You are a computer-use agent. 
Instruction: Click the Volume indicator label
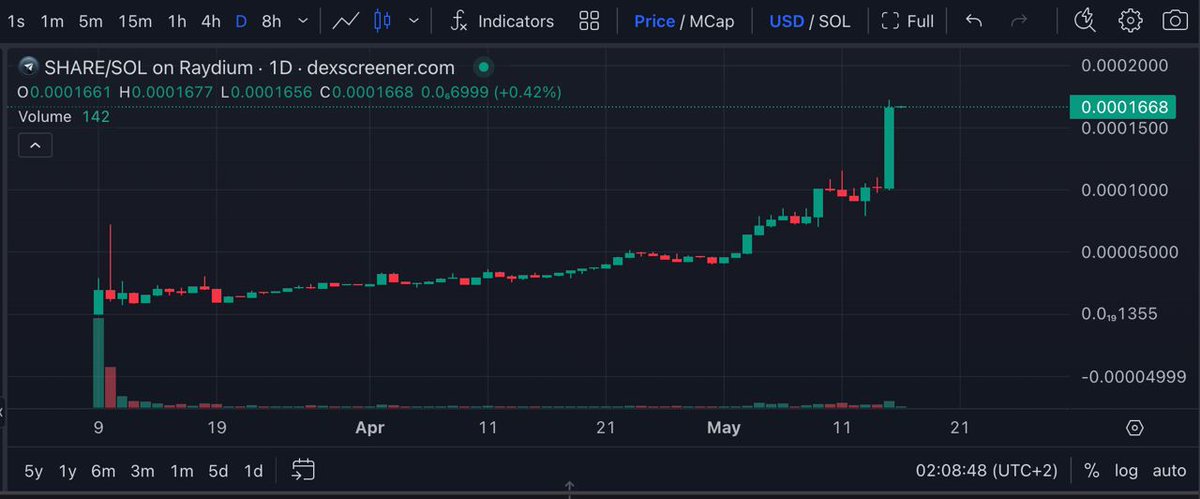click(x=45, y=117)
